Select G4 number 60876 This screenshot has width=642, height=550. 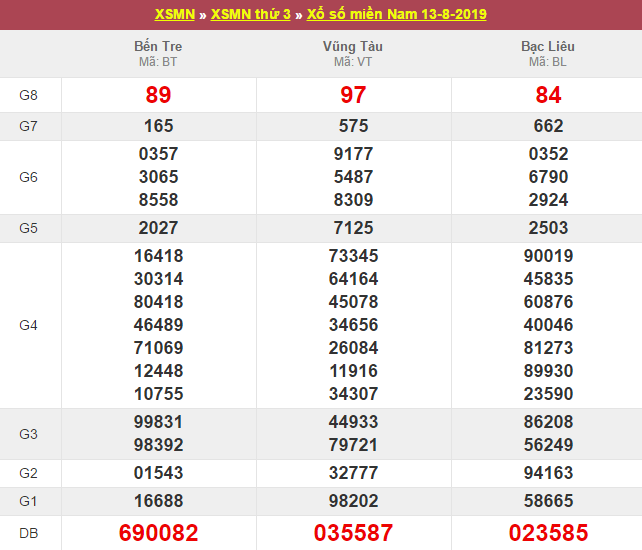[x=548, y=302]
